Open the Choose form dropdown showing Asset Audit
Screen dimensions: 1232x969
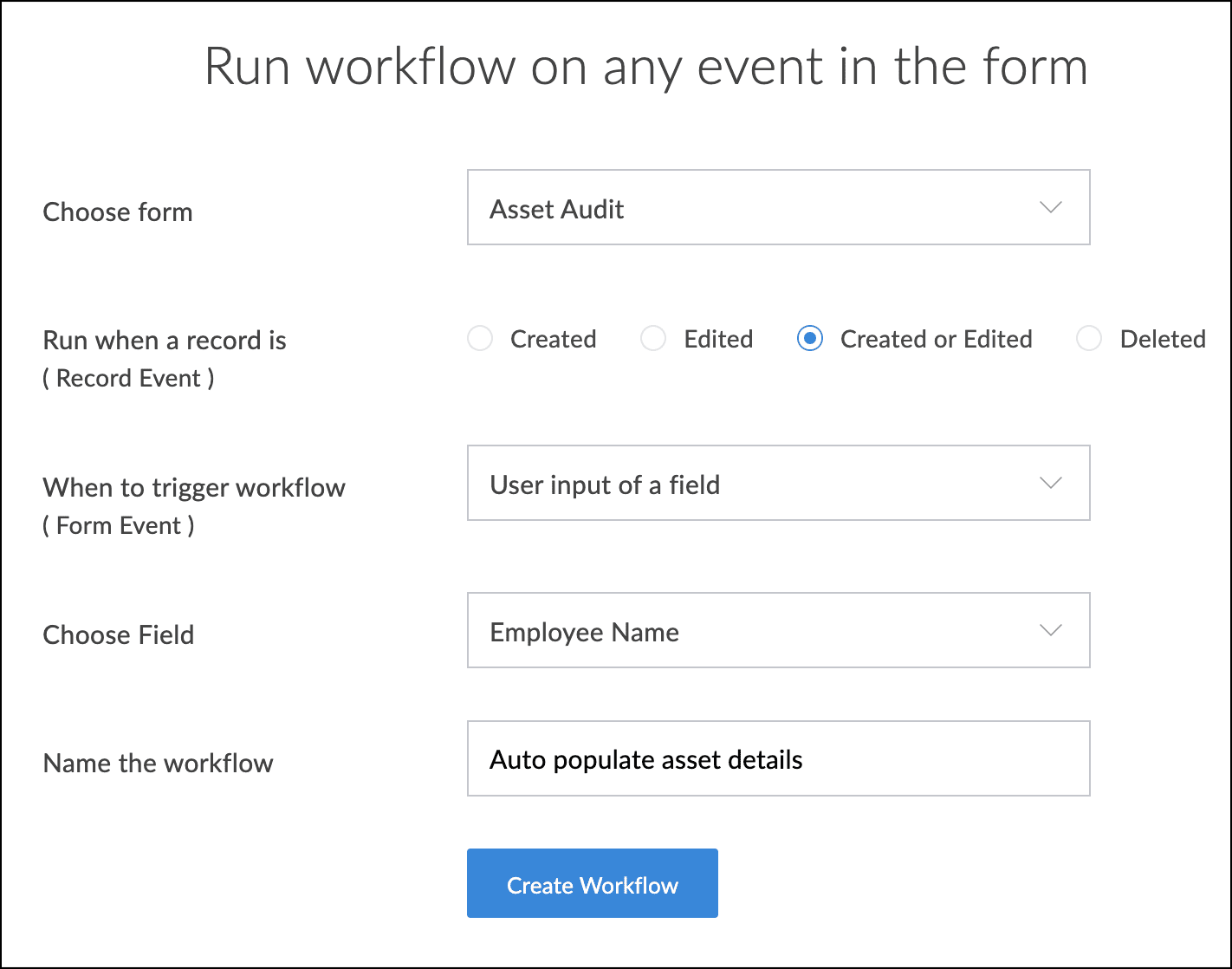[x=777, y=208]
